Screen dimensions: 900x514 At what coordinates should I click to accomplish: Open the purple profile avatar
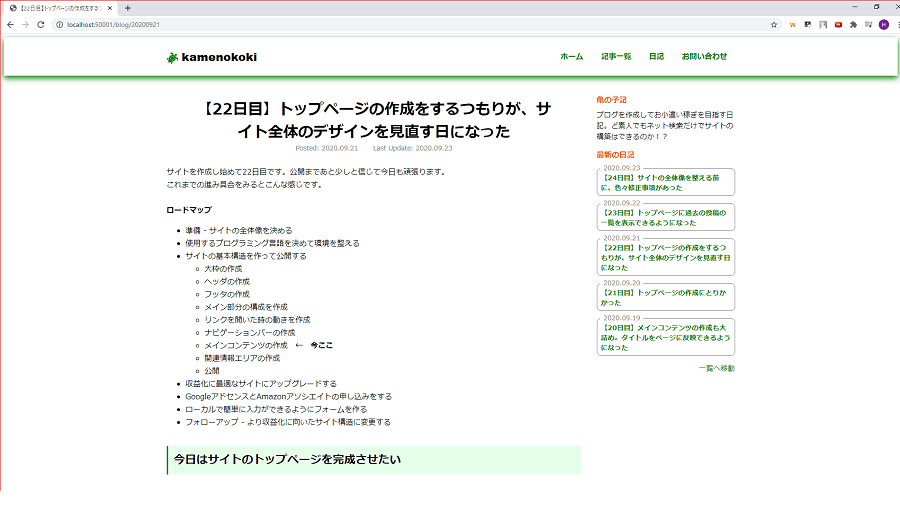coord(883,24)
